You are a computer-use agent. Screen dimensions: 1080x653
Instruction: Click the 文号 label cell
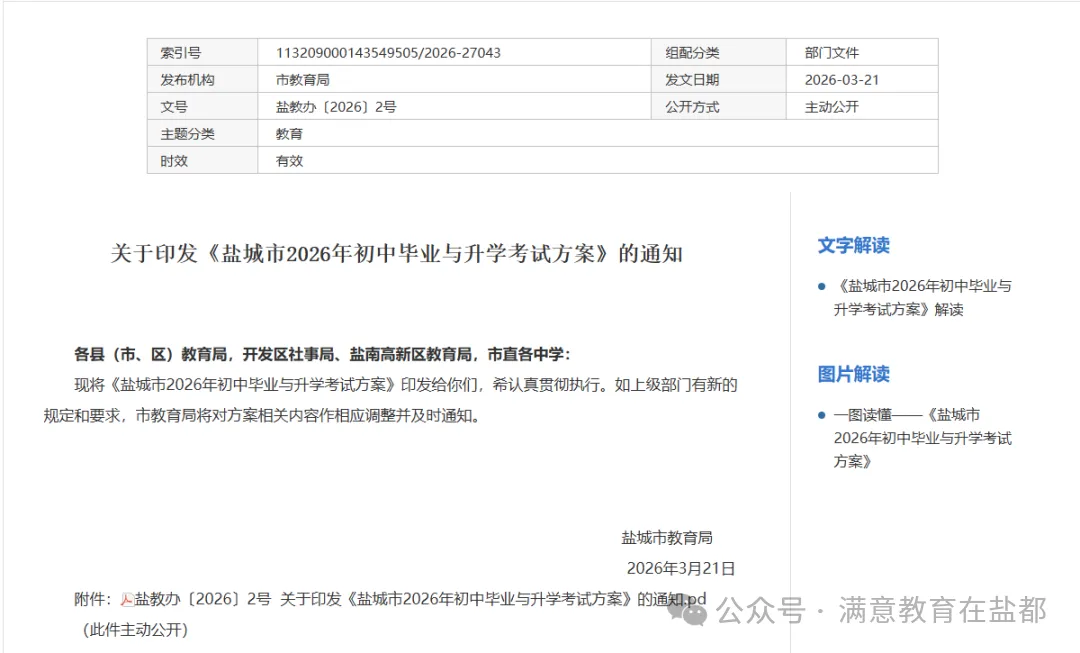click(202, 106)
